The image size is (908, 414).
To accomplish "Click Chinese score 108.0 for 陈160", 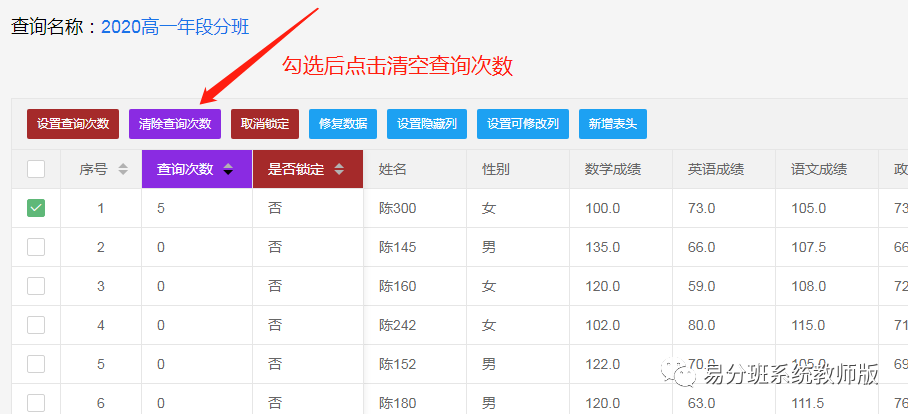I will click(808, 286).
